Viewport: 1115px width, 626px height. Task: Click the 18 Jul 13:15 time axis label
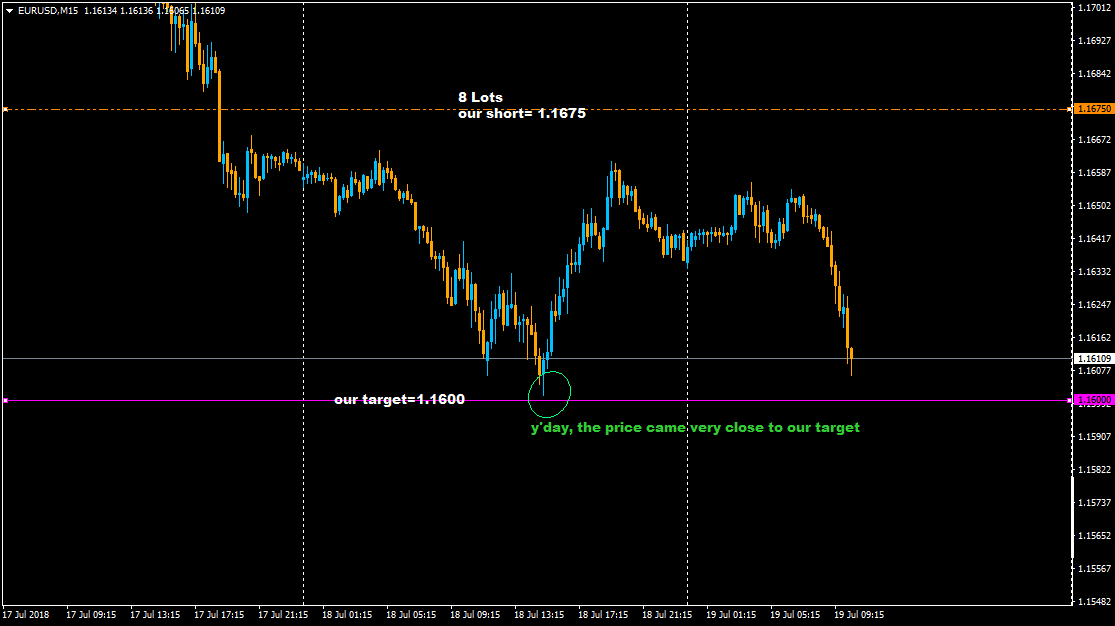click(539, 615)
